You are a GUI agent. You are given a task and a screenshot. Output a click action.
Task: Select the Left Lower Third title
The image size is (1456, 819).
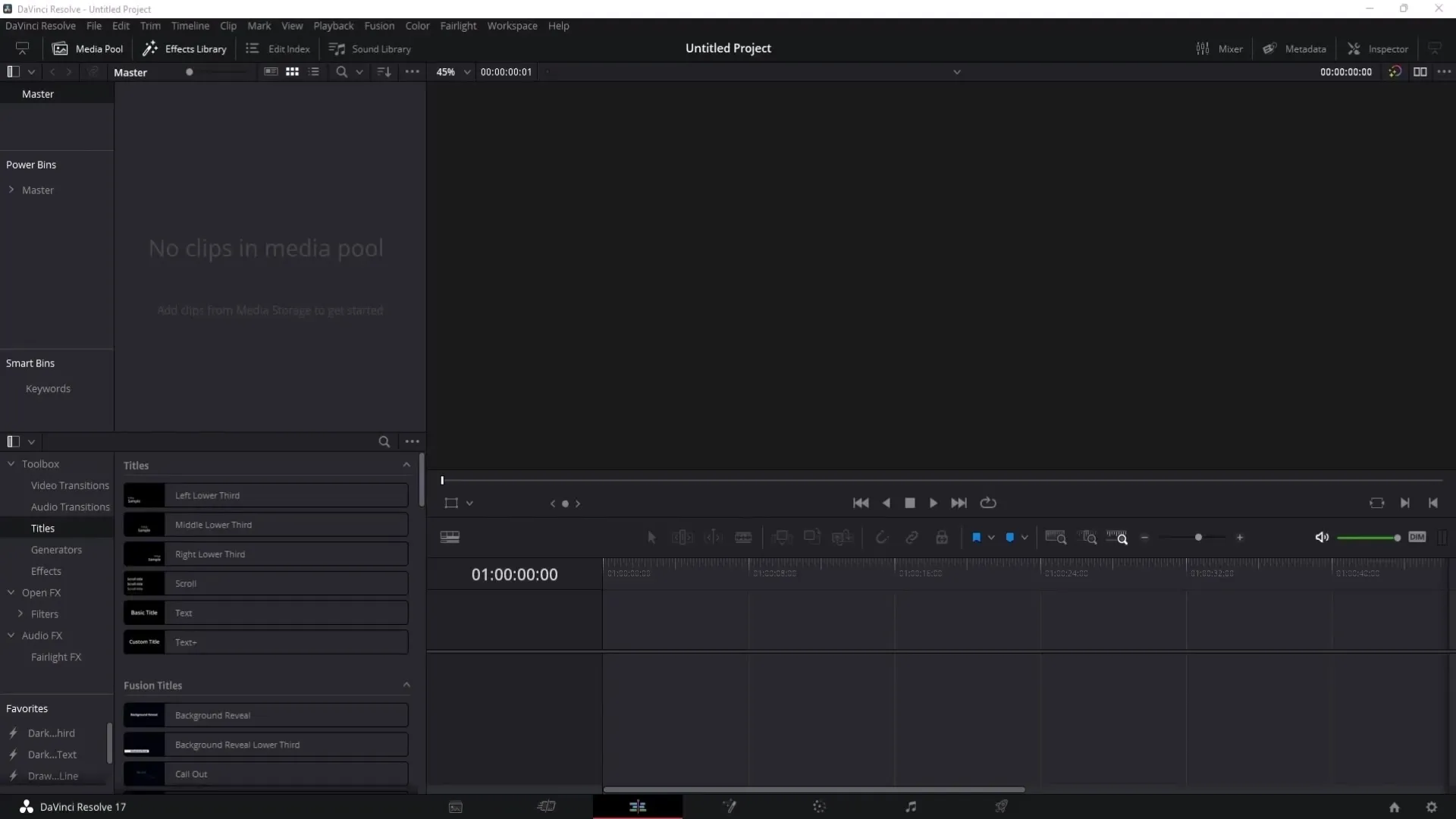click(266, 495)
